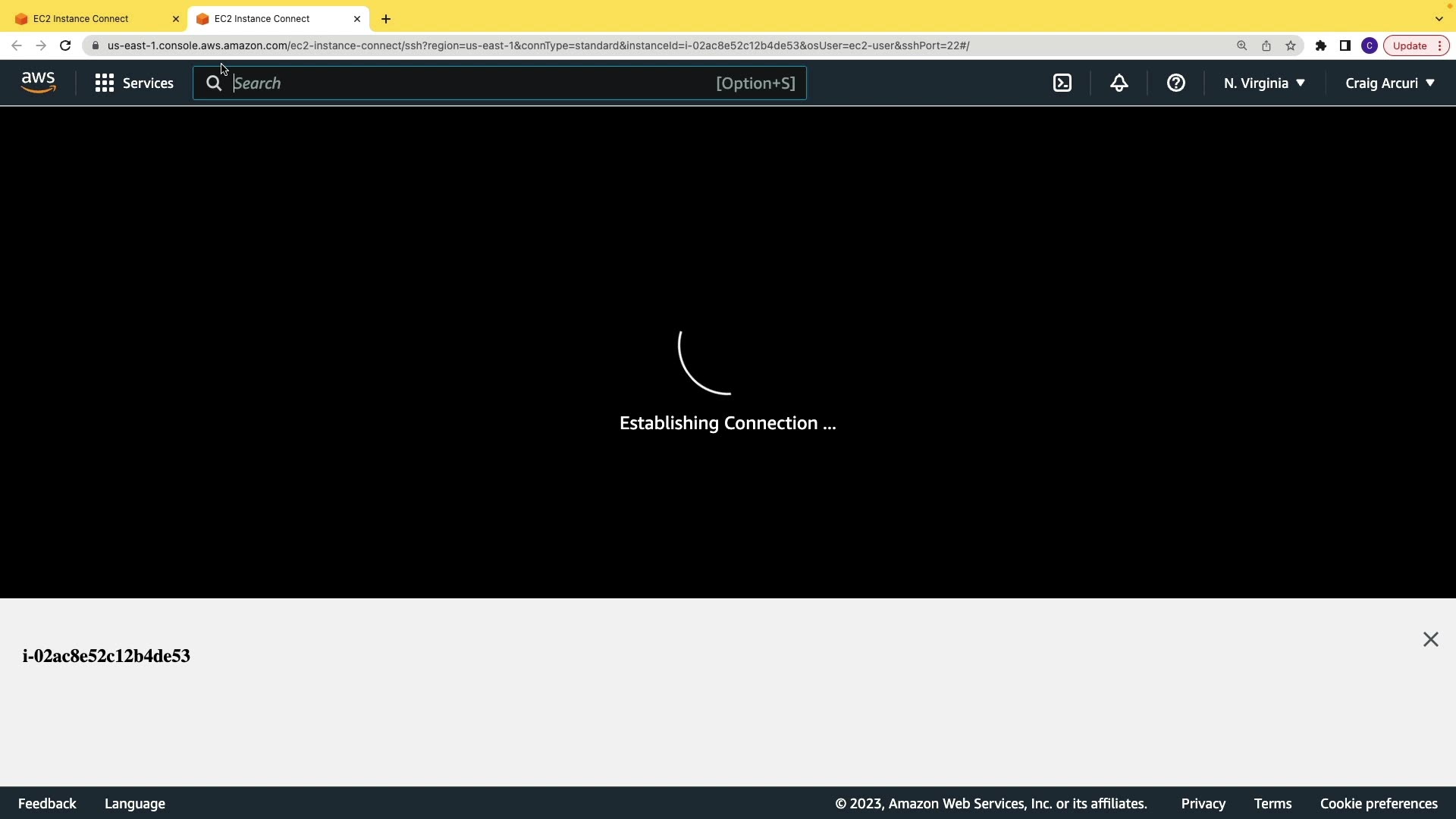The width and height of the screenshot is (1456, 819).
Task: Open the help question mark menu
Action: pos(1176,83)
